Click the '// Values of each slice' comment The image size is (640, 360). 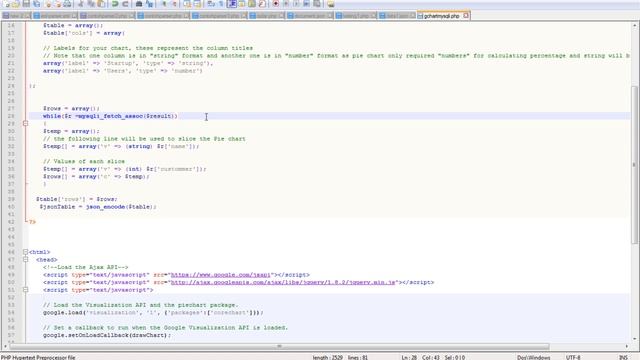(x=84, y=161)
